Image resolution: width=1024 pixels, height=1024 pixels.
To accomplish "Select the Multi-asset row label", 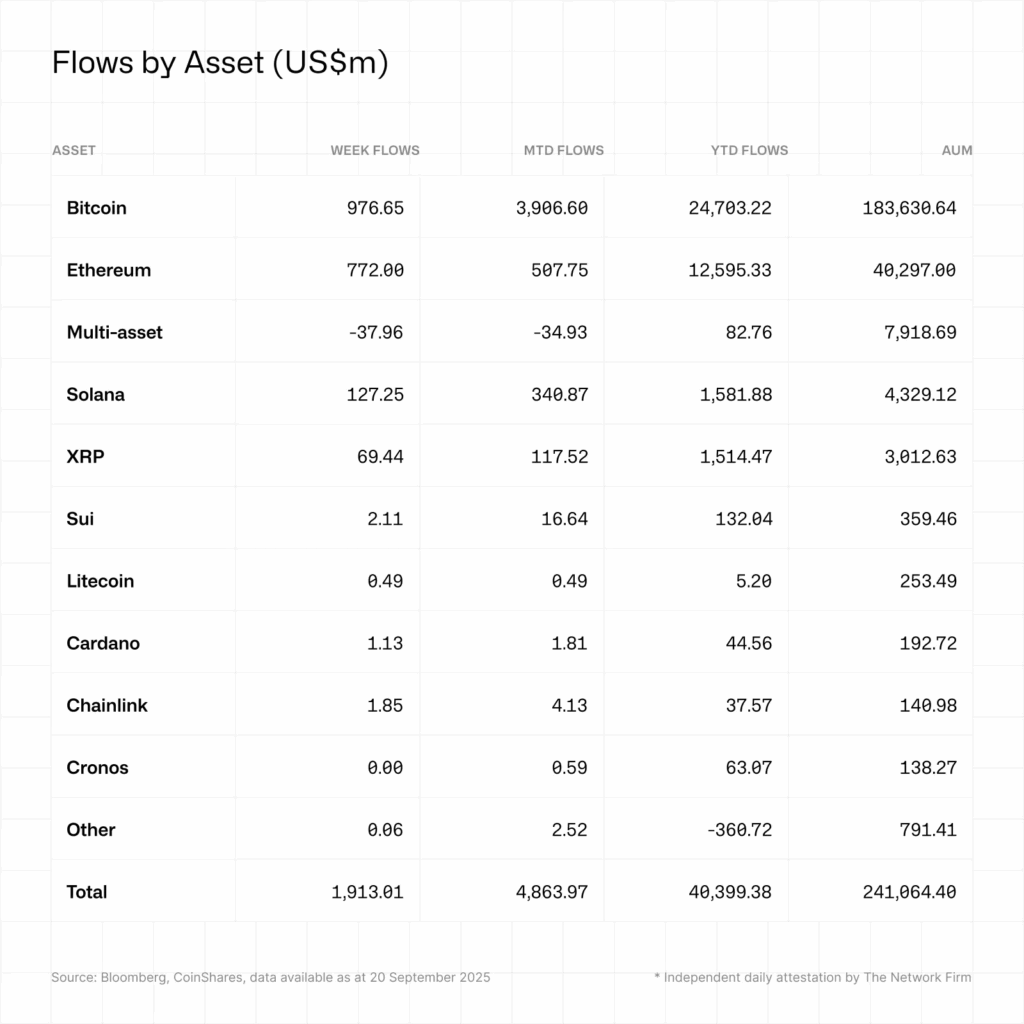I will click(114, 332).
